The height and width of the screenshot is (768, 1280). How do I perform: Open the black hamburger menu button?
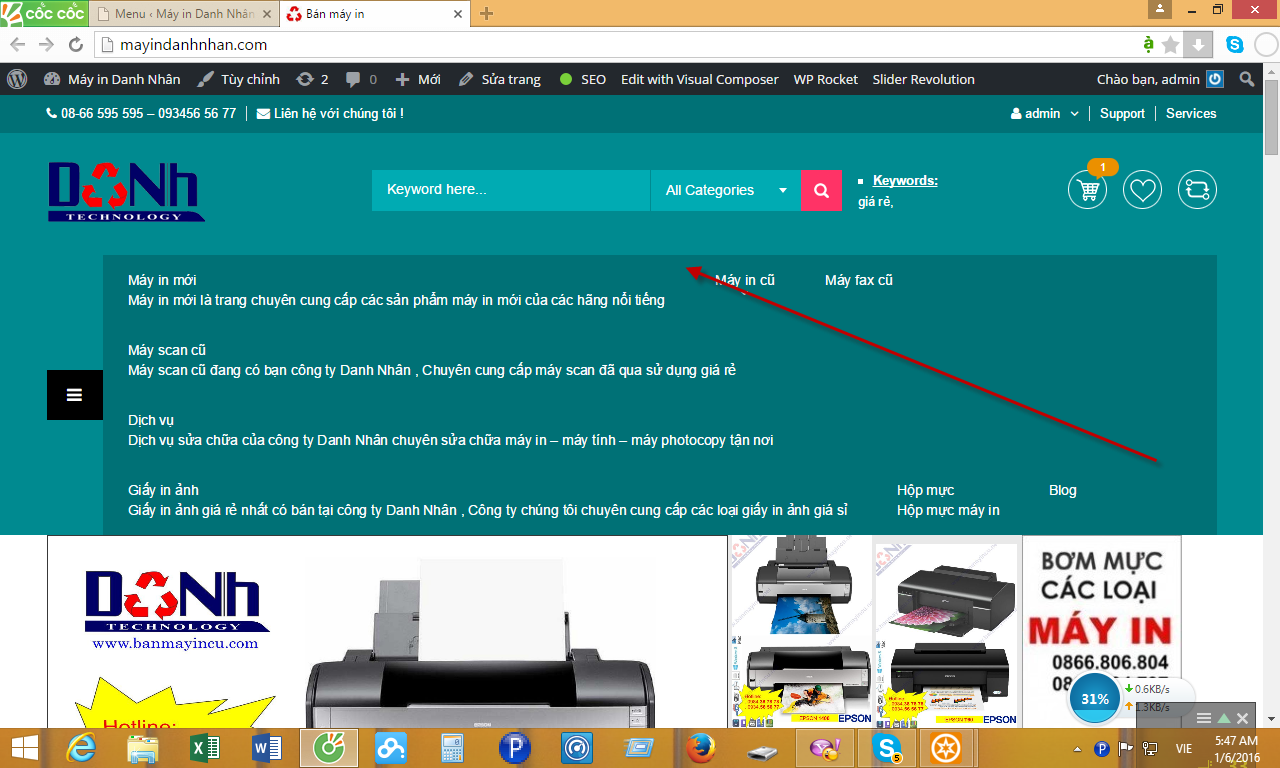[75, 395]
